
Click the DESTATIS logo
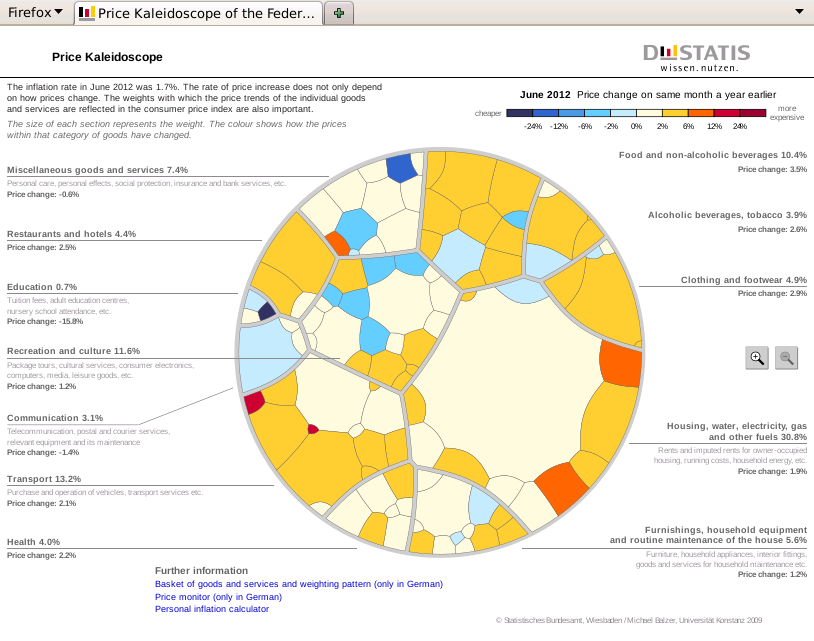697,58
